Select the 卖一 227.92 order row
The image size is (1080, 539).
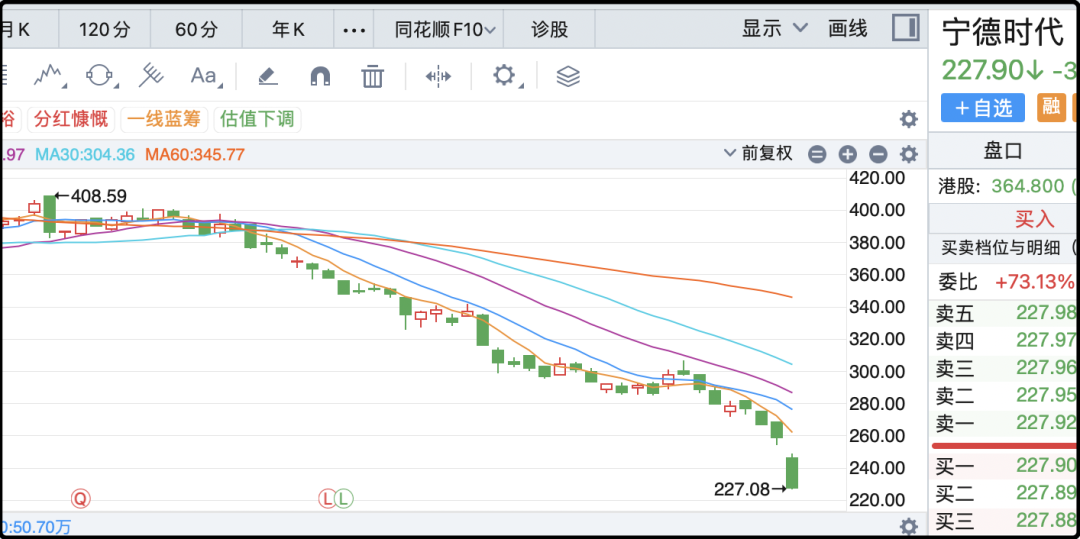[1005, 423]
